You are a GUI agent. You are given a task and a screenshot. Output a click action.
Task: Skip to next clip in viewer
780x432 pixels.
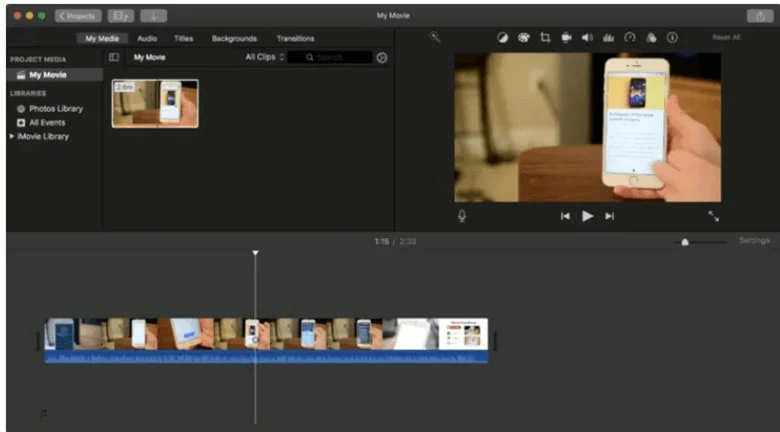click(609, 216)
